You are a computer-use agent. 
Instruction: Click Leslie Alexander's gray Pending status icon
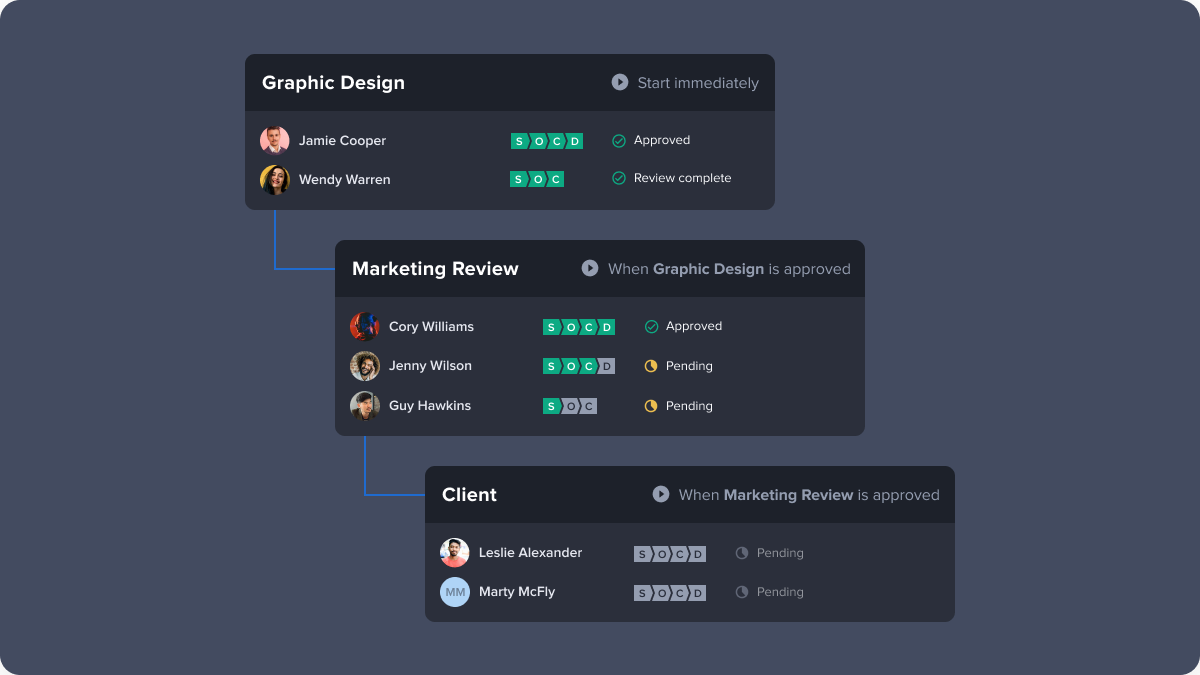point(742,553)
